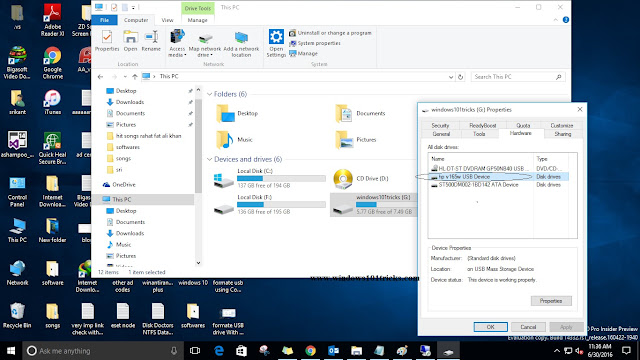Select the Sharing tab
640x360 pixels.
(562, 134)
